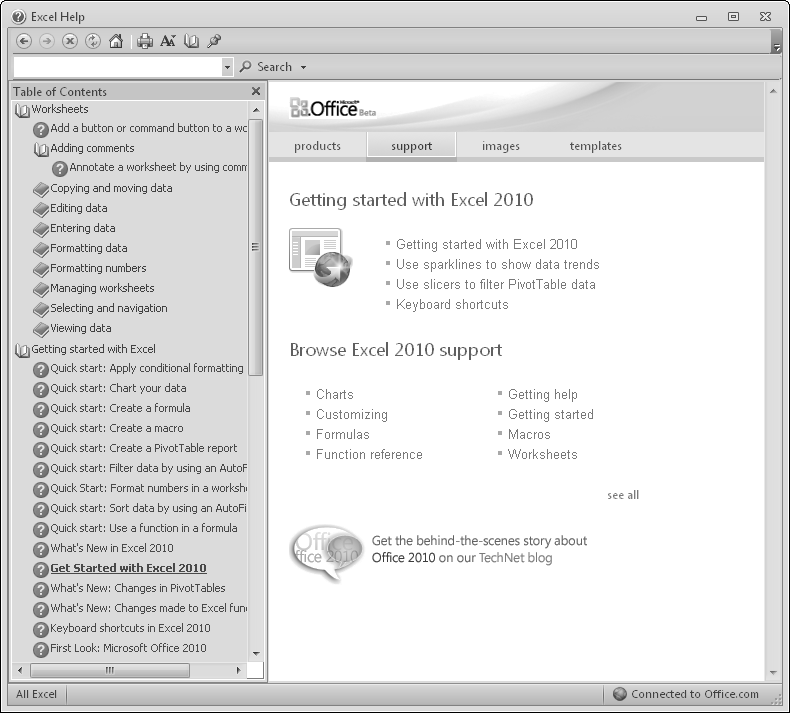
Task: Open Annotate a worksheet by using comments
Action: tap(158, 167)
